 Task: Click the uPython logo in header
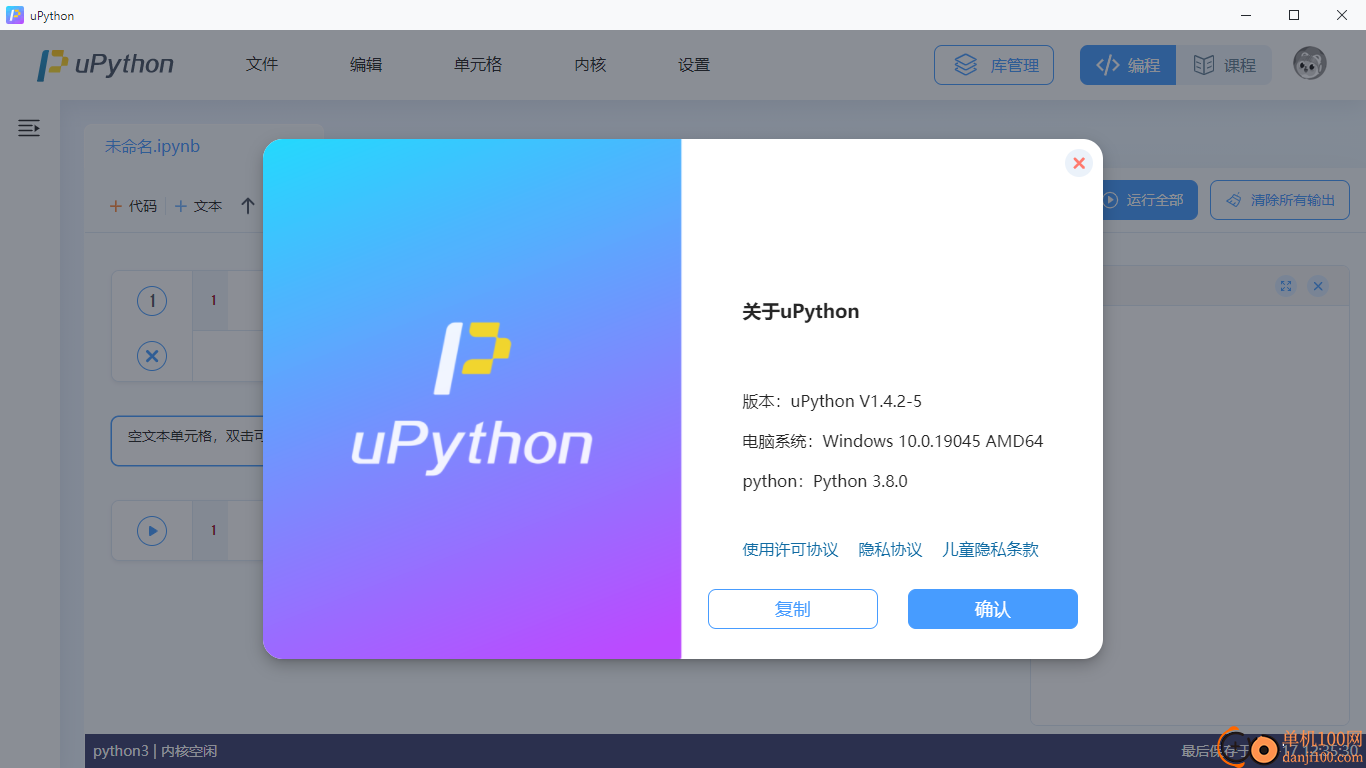tap(105, 65)
